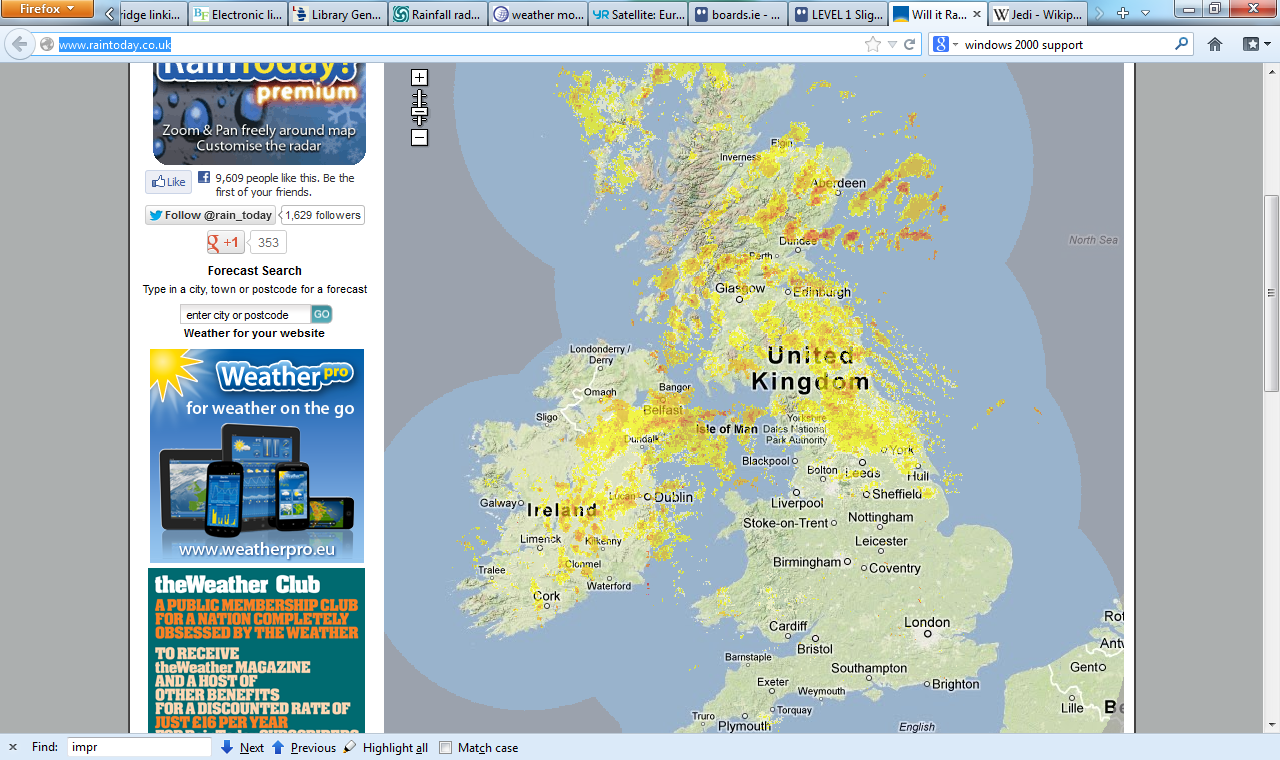1280x760 pixels.
Task: Follow @rain_today on Twitter
Action: pyautogui.click(x=210, y=215)
